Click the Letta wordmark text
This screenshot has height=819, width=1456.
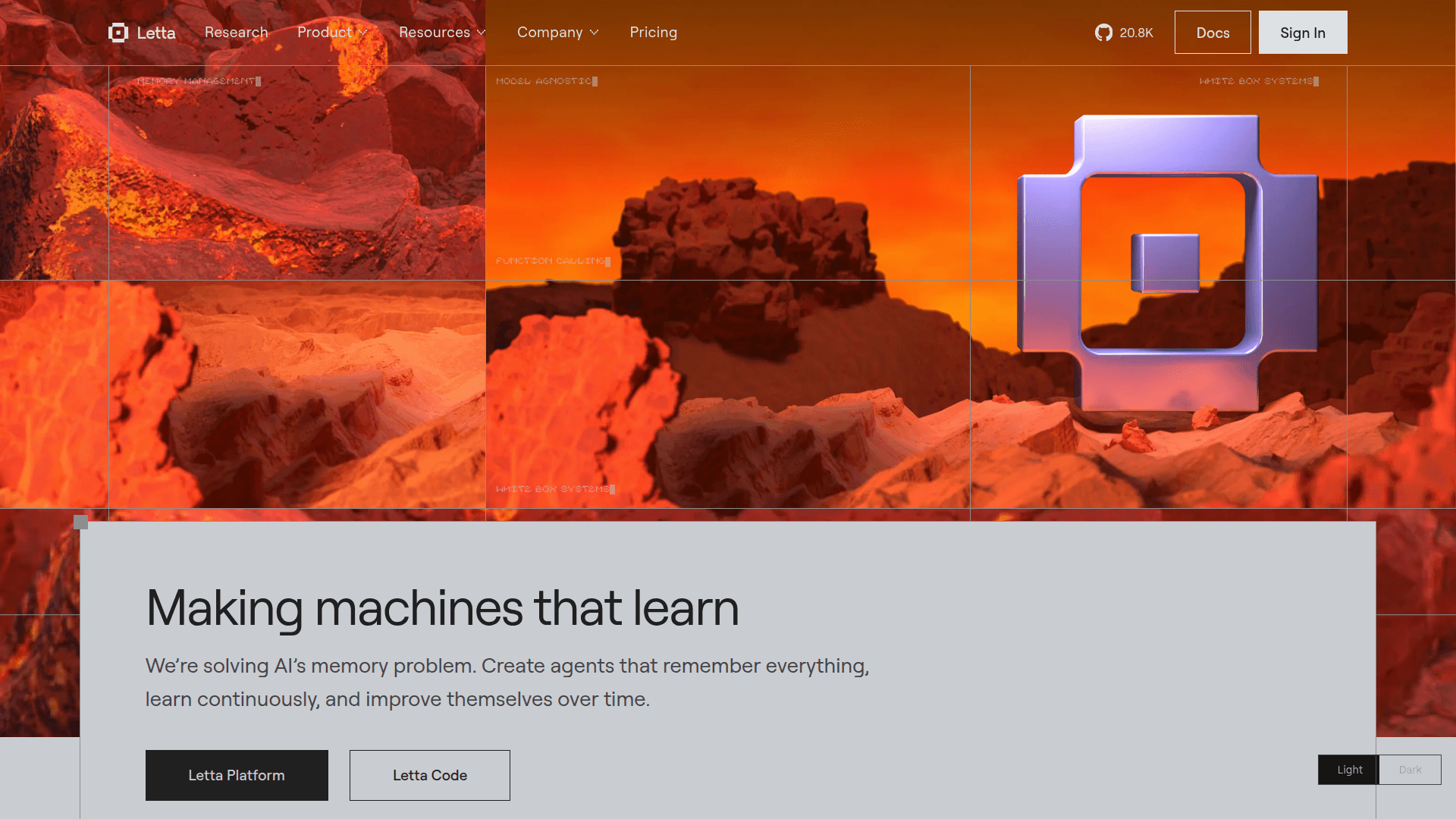pyautogui.click(x=156, y=33)
